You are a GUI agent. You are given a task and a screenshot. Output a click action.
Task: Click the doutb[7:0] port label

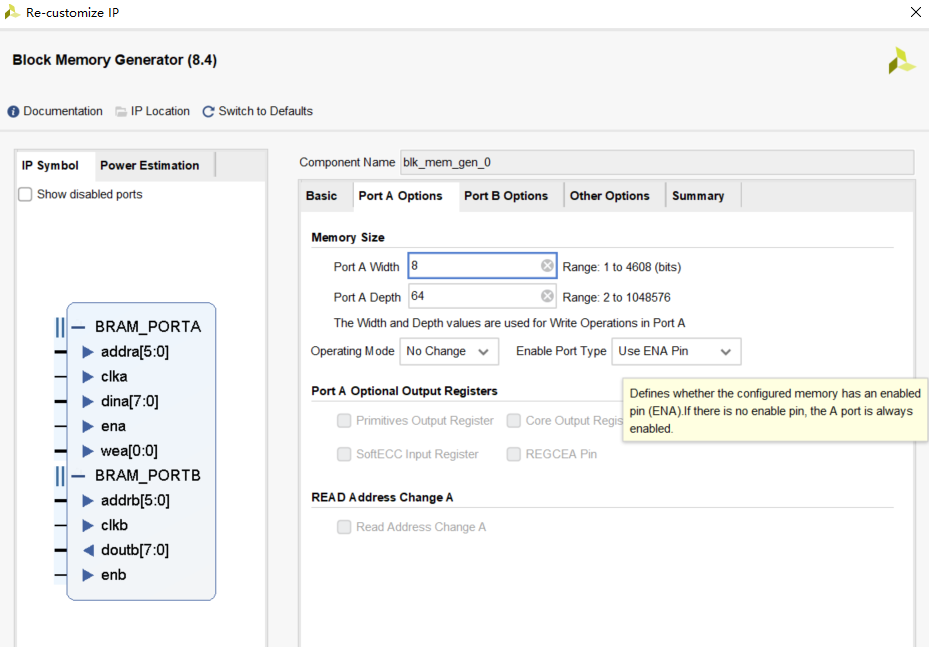point(135,550)
